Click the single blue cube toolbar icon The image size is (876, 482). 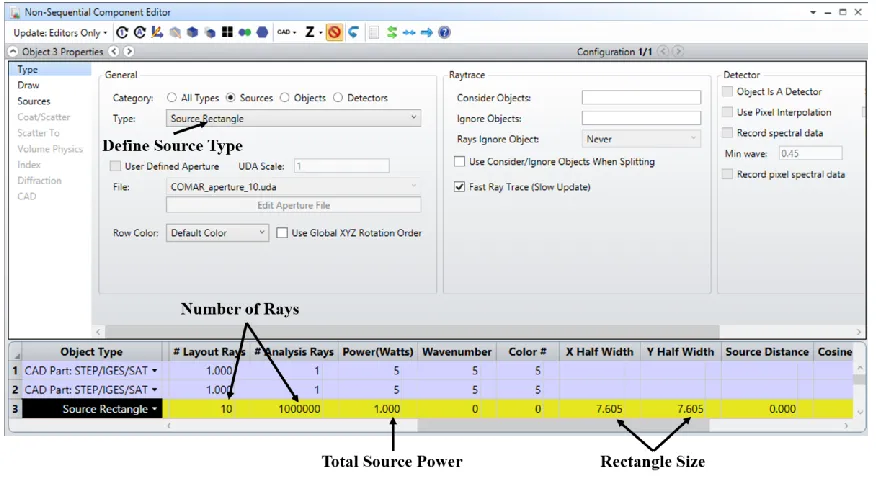click(193, 33)
